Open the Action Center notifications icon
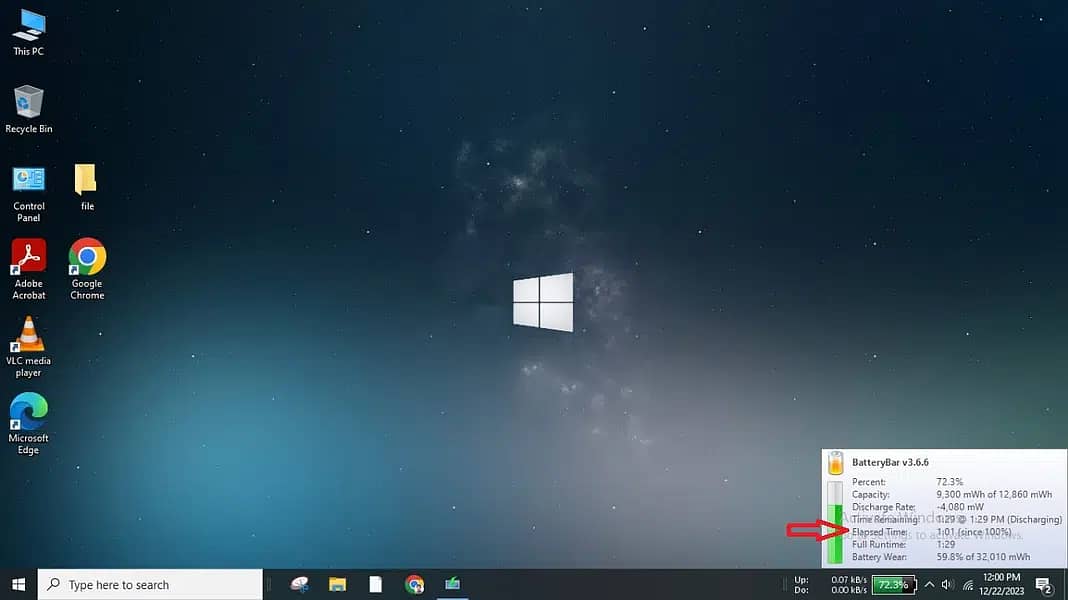The height and width of the screenshot is (600, 1068). click(x=1043, y=584)
